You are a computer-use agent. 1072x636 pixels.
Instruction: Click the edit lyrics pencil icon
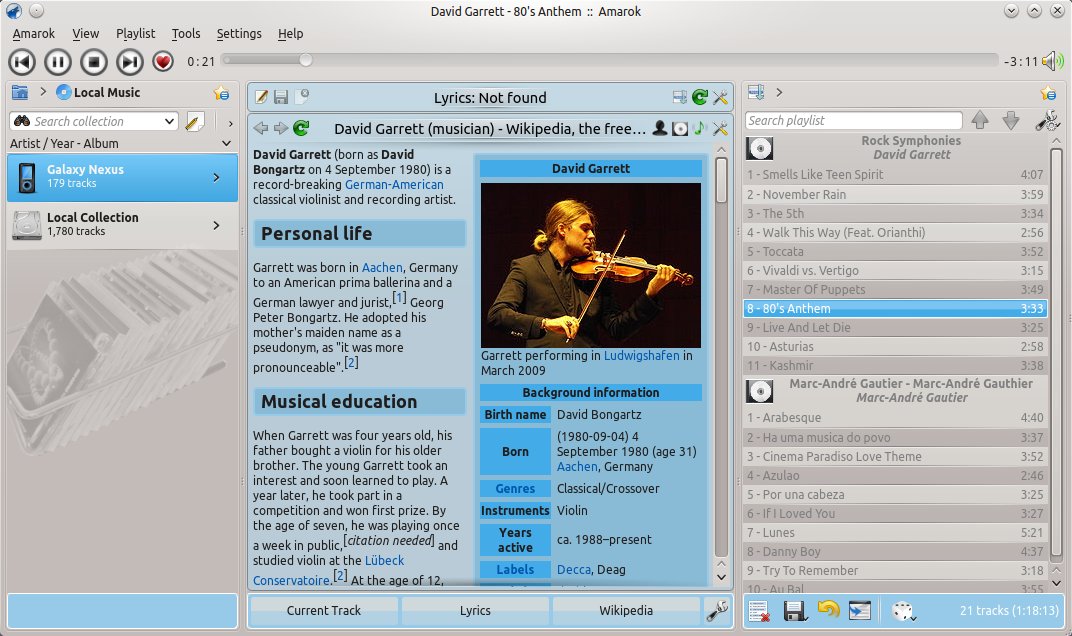click(x=261, y=97)
